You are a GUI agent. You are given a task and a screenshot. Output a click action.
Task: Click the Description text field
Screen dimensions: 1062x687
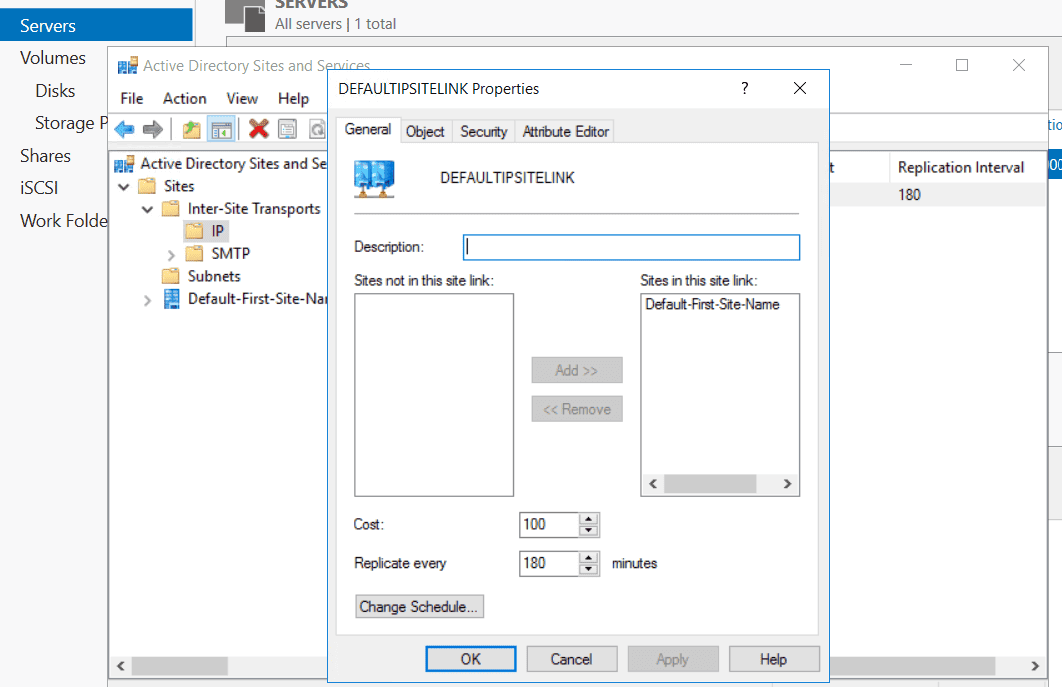(x=631, y=247)
